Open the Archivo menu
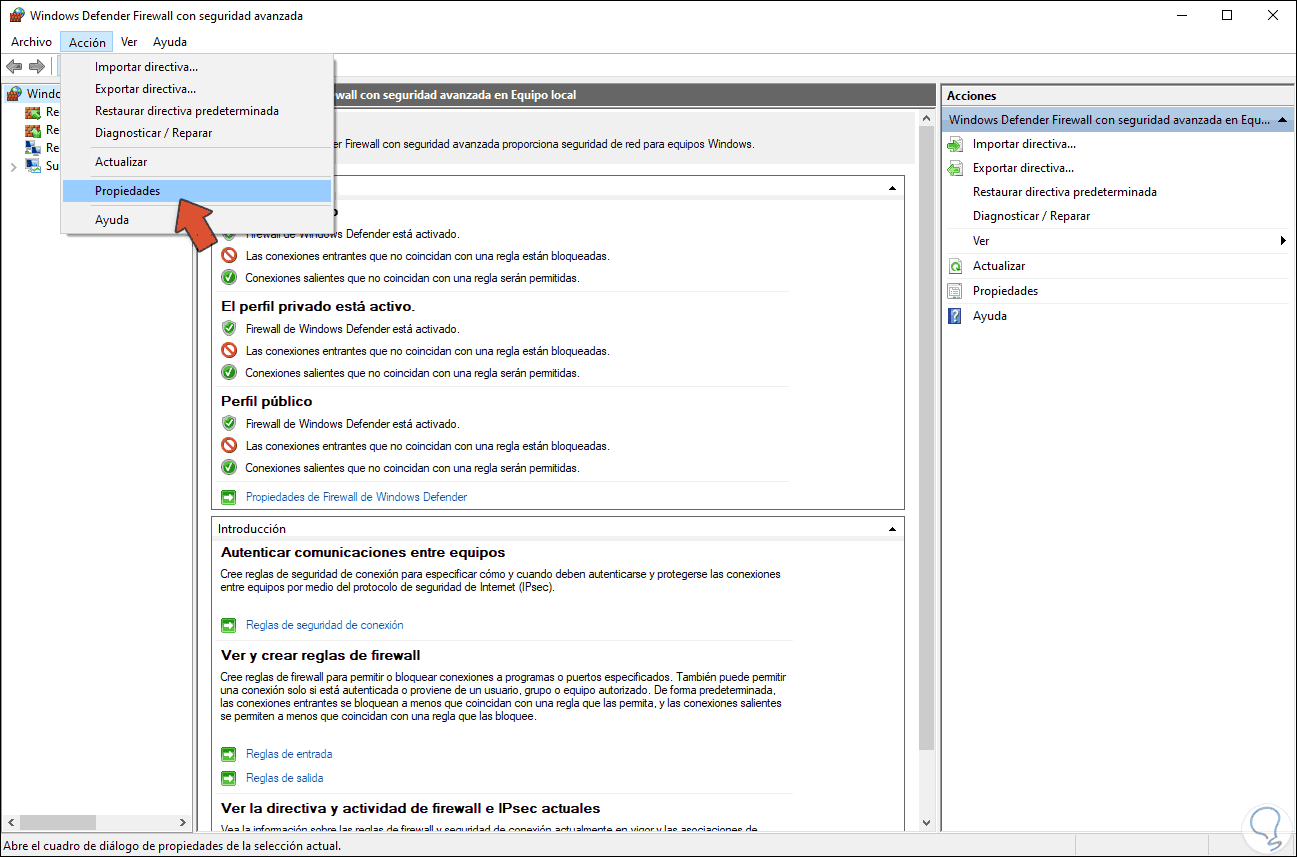1297x857 pixels. point(31,42)
